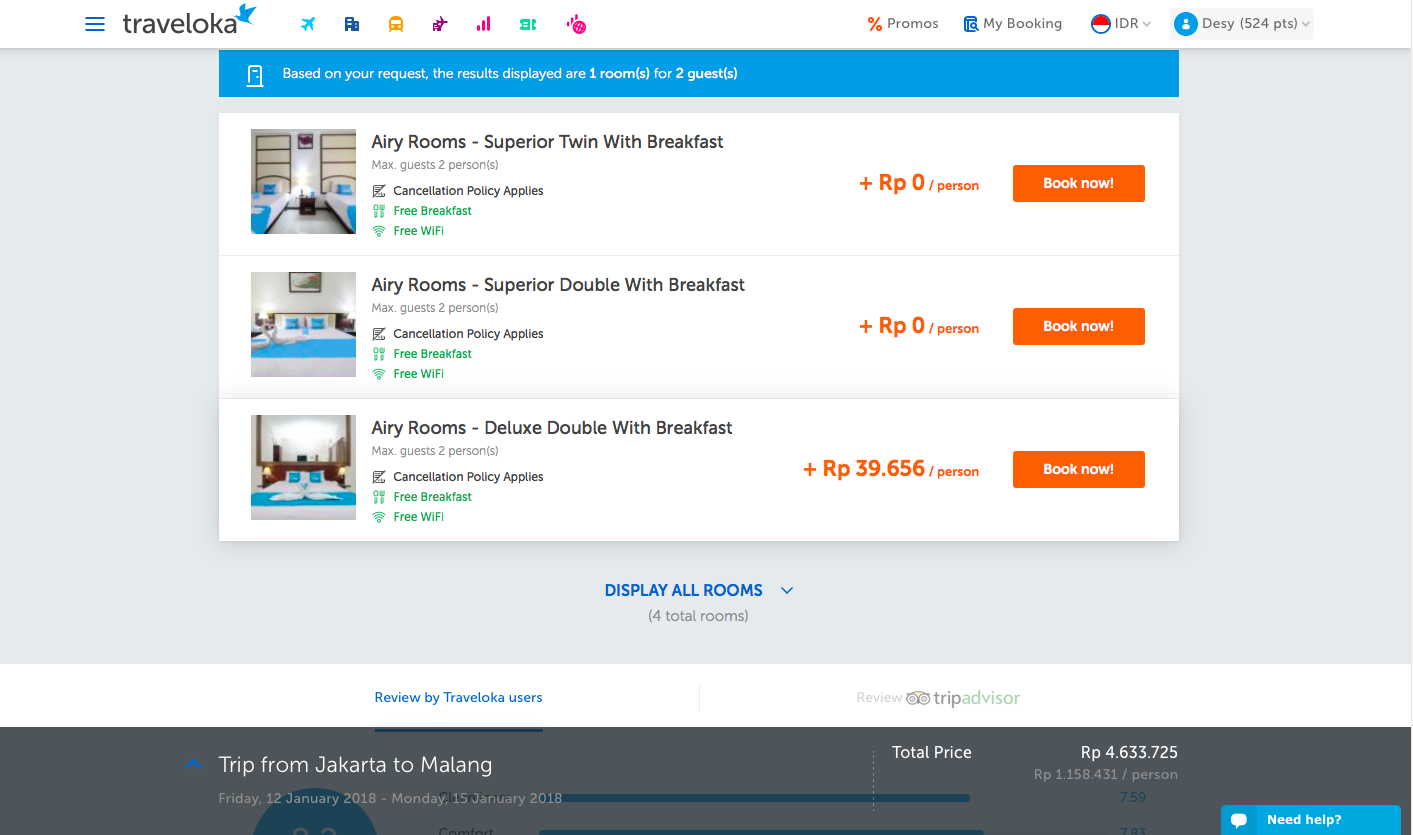Click title Airy Rooms - Deluxe Double With Breakfast
The image size is (1413, 835).
pyautogui.click(x=552, y=428)
